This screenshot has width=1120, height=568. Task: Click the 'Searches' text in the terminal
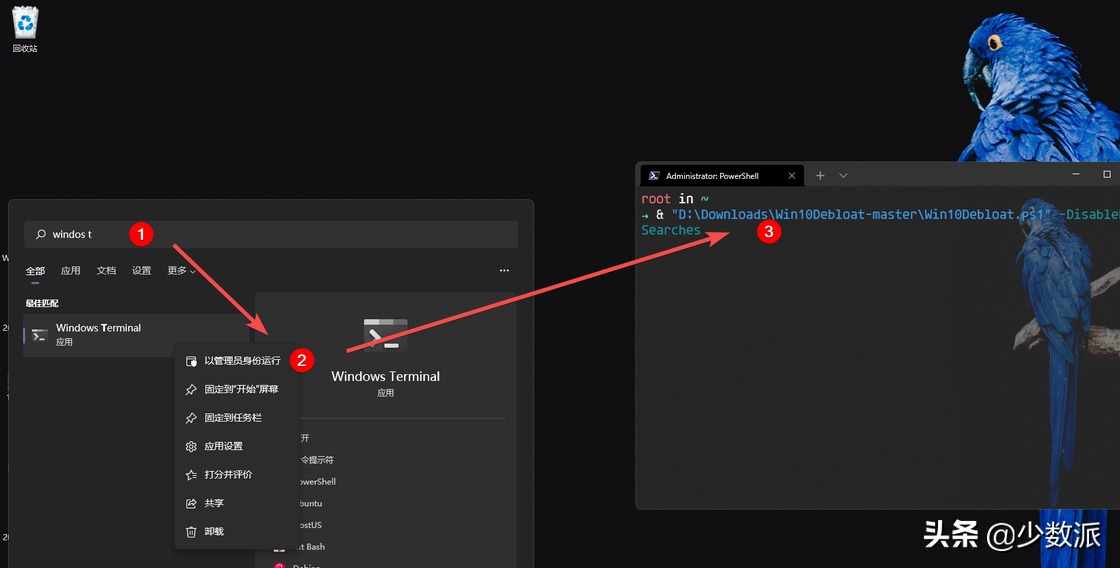tap(671, 230)
